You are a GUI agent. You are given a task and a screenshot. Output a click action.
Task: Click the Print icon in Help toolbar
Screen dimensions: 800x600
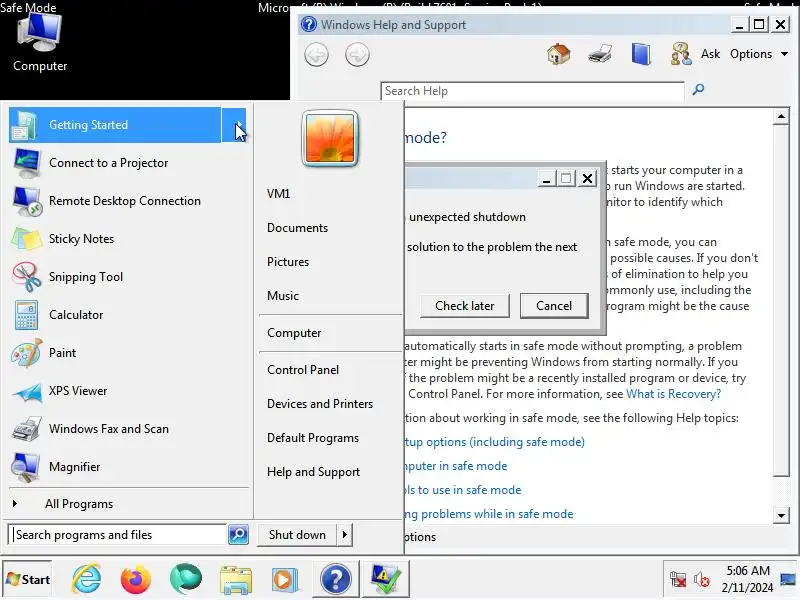click(x=600, y=54)
